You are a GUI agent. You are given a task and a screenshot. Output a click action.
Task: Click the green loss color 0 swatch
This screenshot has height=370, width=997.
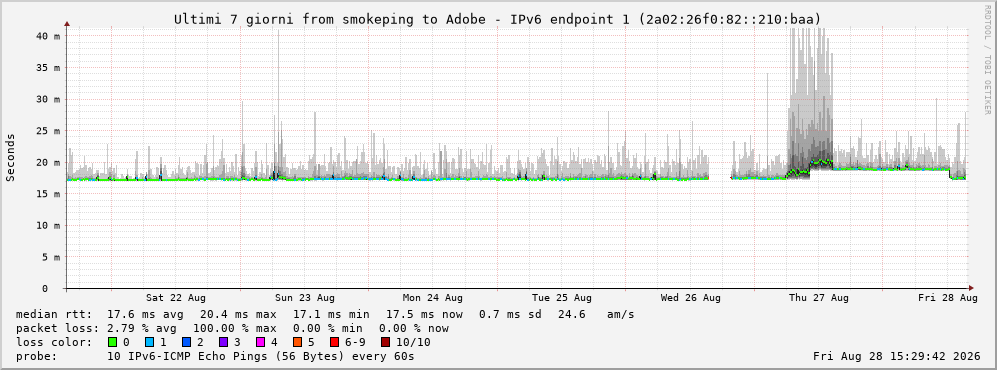click(x=113, y=342)
